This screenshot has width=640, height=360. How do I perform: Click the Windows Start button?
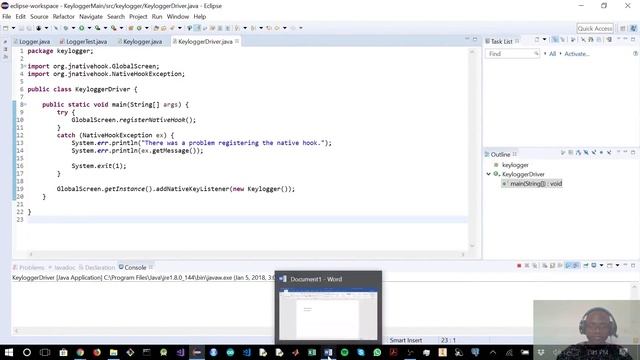pos(9,352)
